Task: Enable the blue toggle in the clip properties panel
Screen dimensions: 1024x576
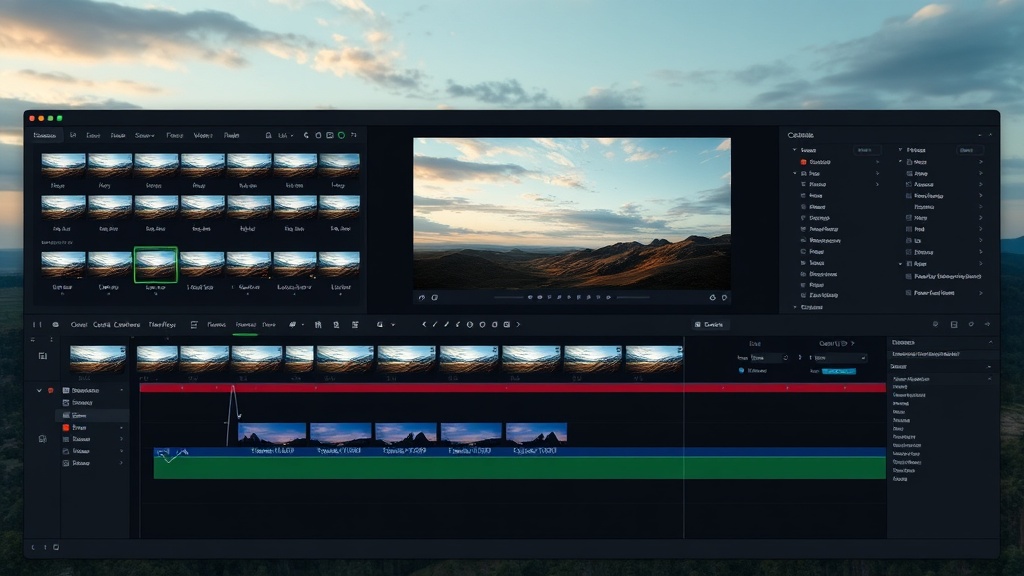Action: 839,371
